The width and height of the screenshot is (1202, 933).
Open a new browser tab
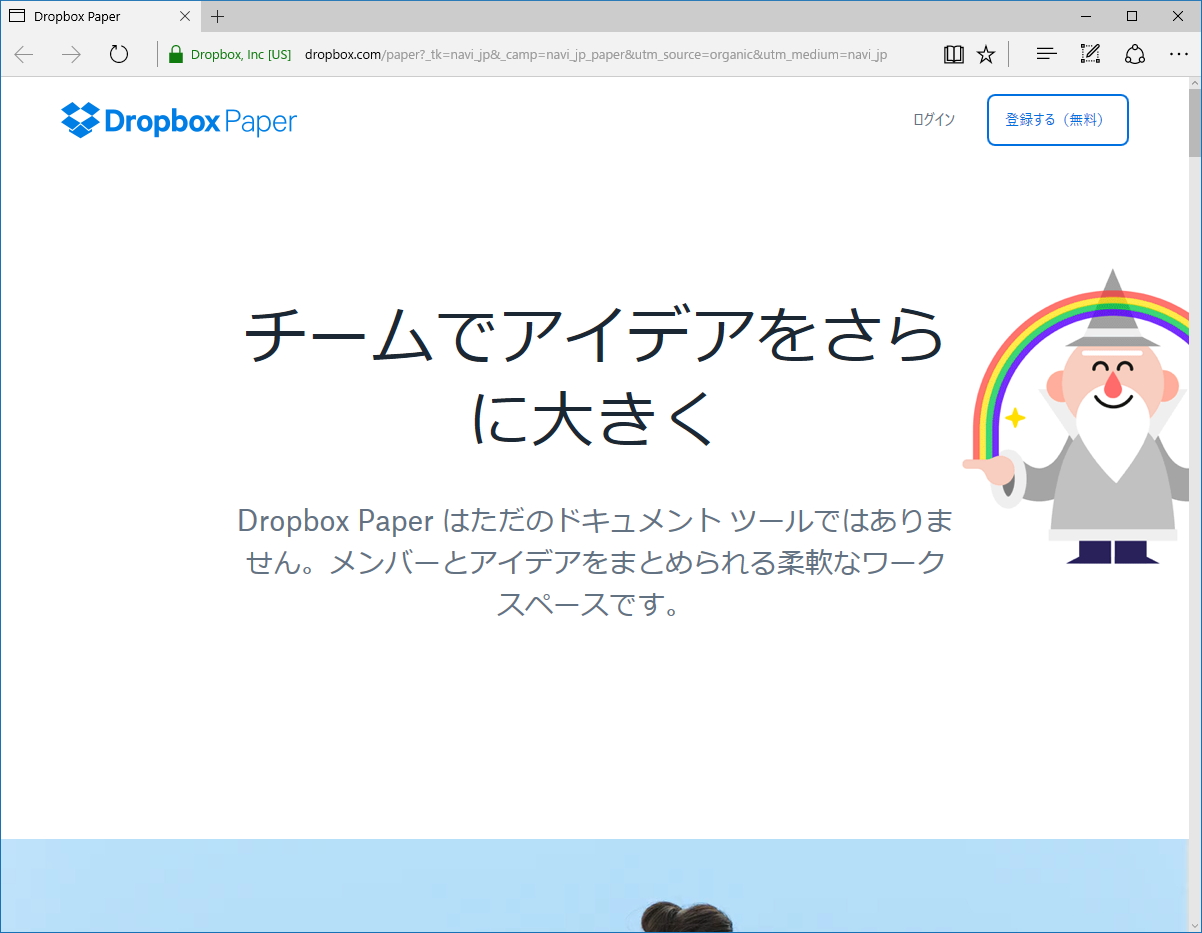tap(217, 16)
